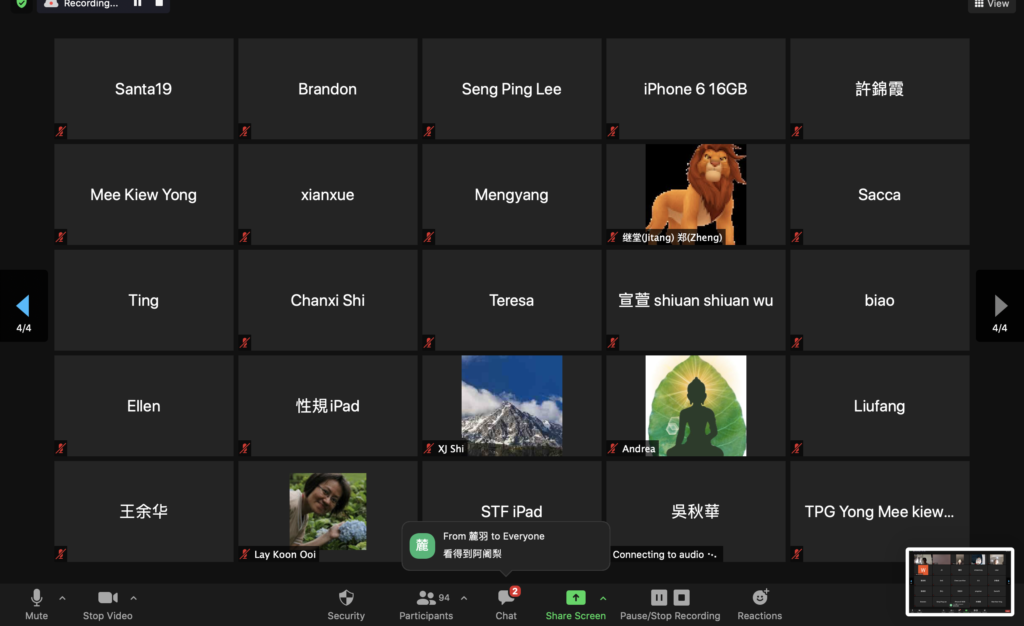Viewport: 1024px width, 626px height.
Task: Click the stop recording icon in bottom toolbar
Action: [681, 597]
